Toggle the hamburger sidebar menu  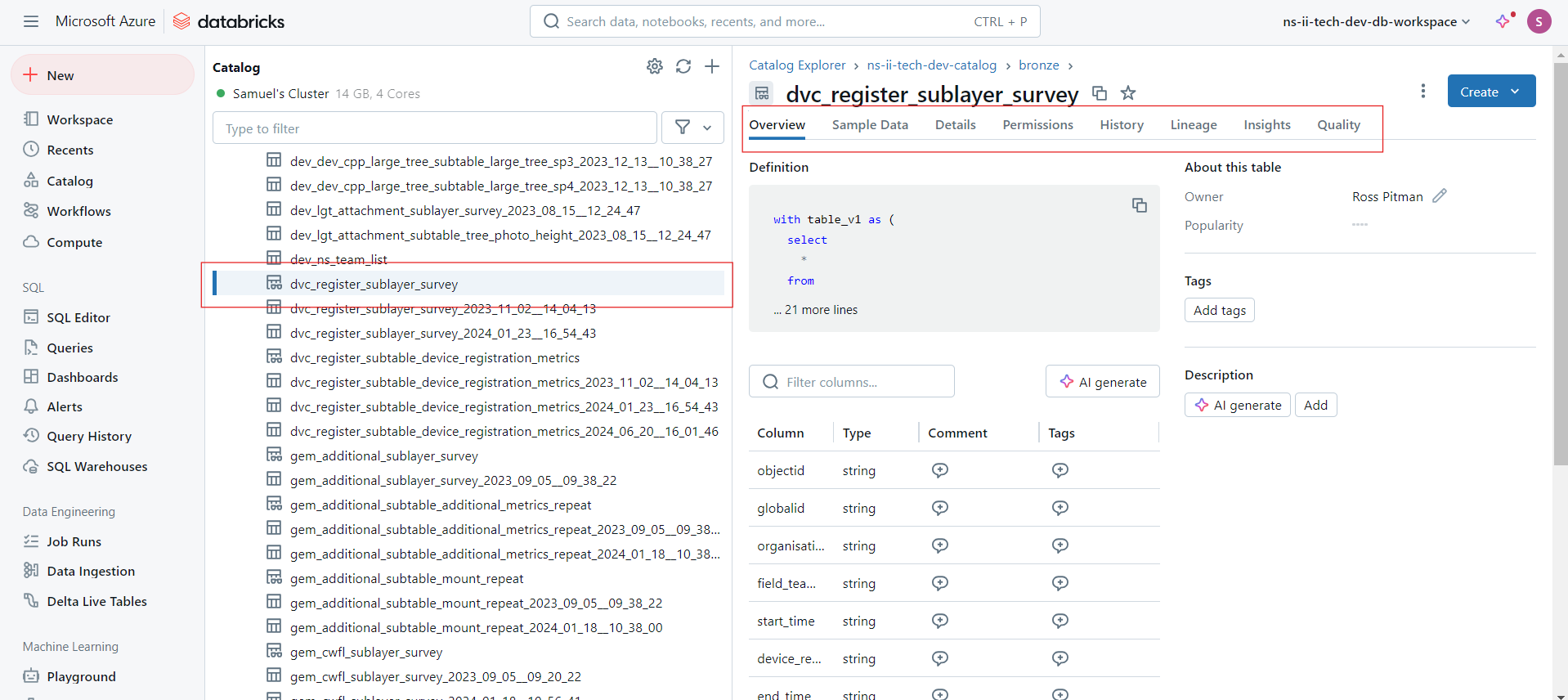[x=31, y=21]
